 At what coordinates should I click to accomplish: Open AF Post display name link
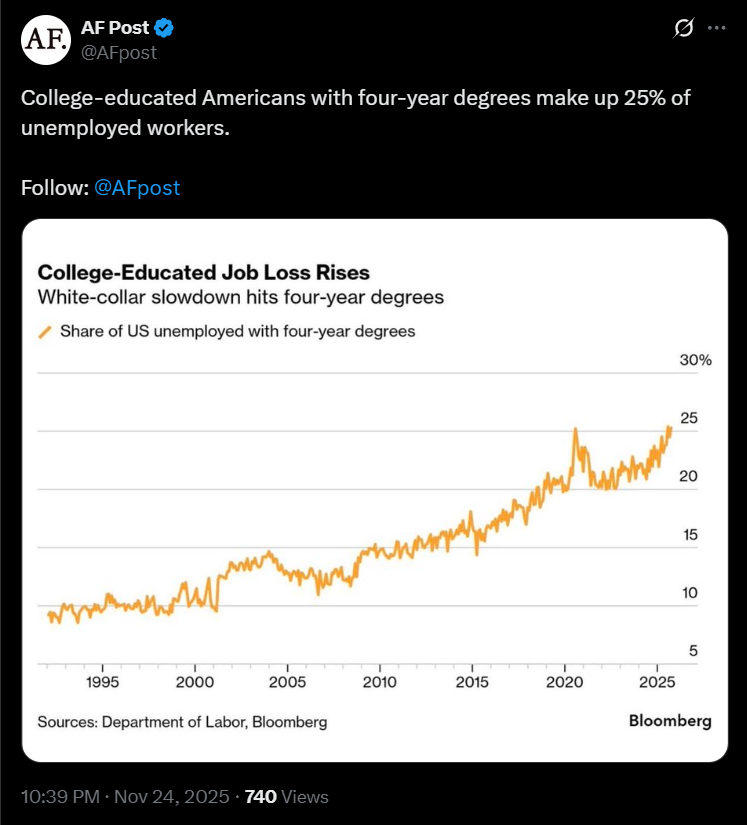point(115,28)
